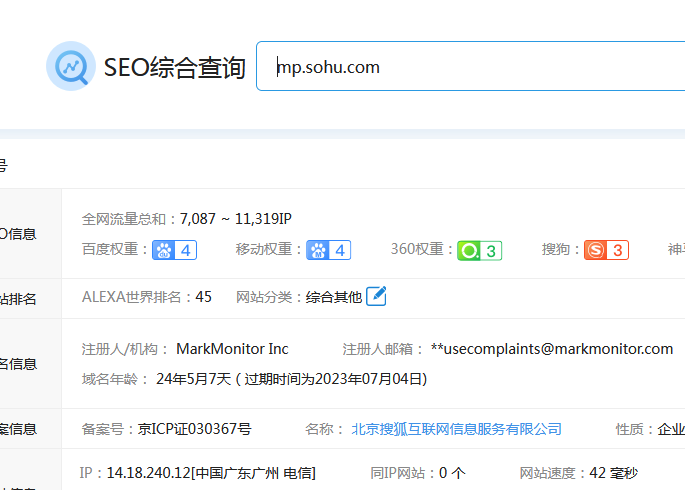Screen dimensions: 685x490
Task: Click the IP address 14.18.240.12
Action: [147, 473]
